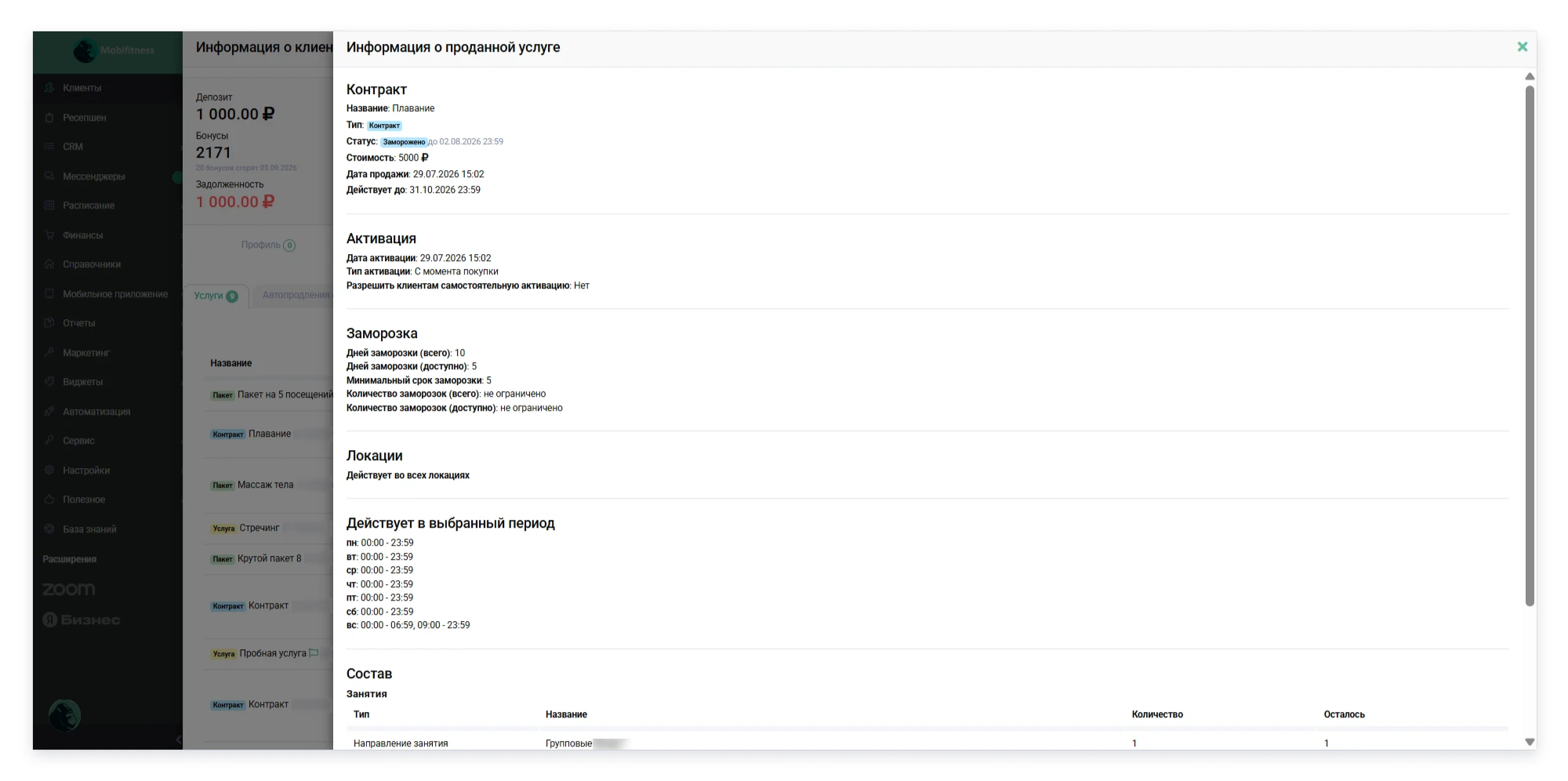Expand Расписание menu item

pyautogui.click(x=107, y=205)
